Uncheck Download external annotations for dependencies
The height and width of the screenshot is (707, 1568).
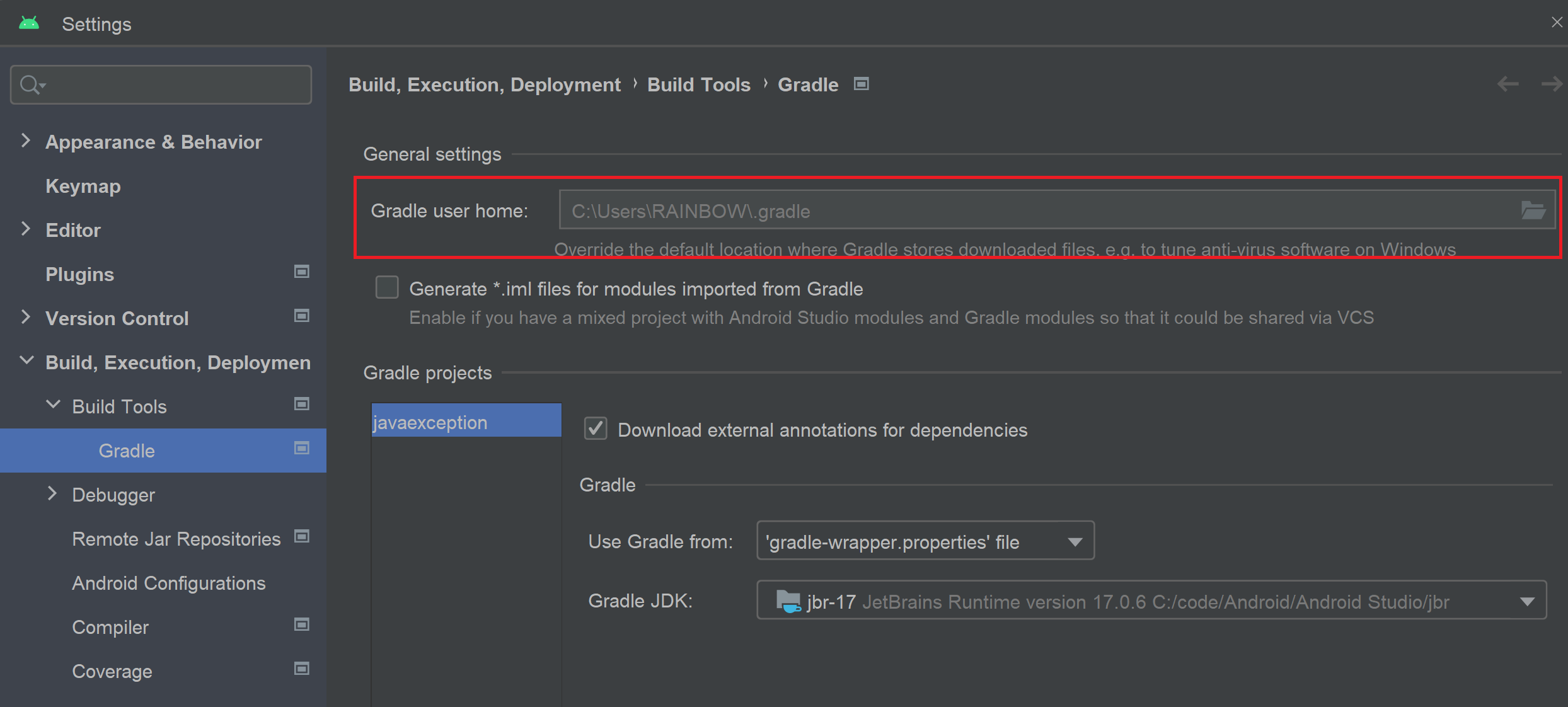click(596, 428)
